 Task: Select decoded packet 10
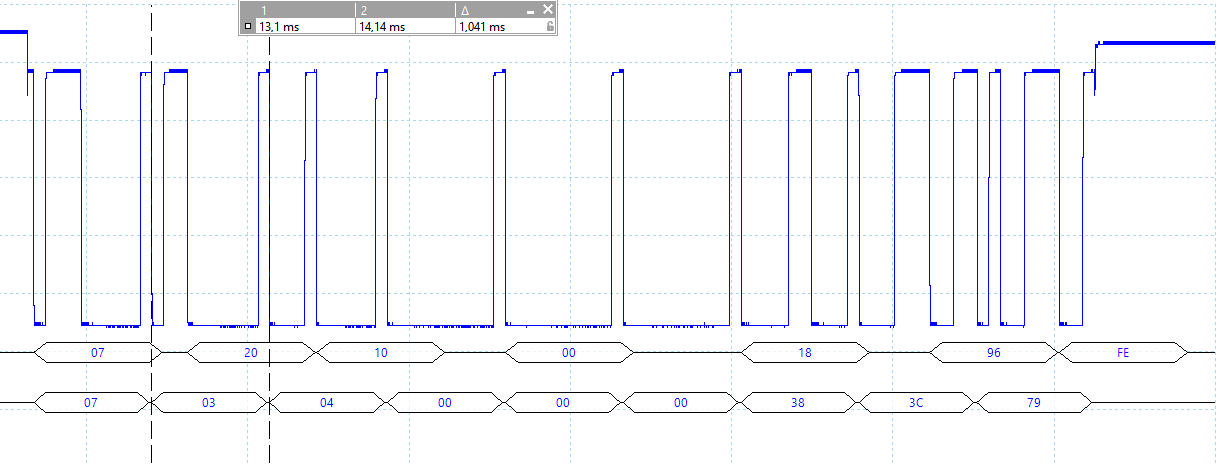[x=381, y=352]
